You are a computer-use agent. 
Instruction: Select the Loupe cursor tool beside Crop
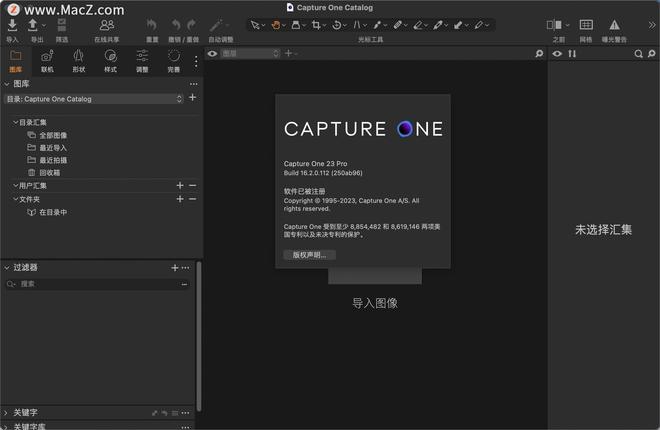click(296, 25)
